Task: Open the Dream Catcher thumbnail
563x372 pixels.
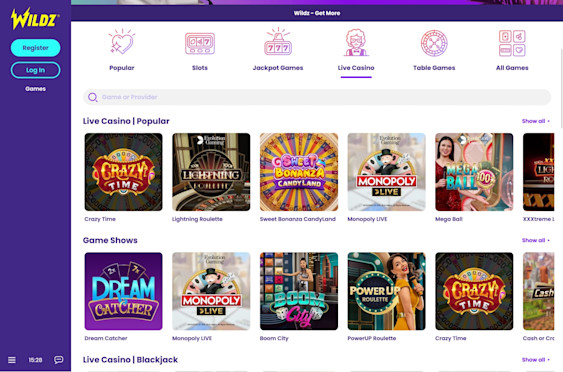Action: 124,291
